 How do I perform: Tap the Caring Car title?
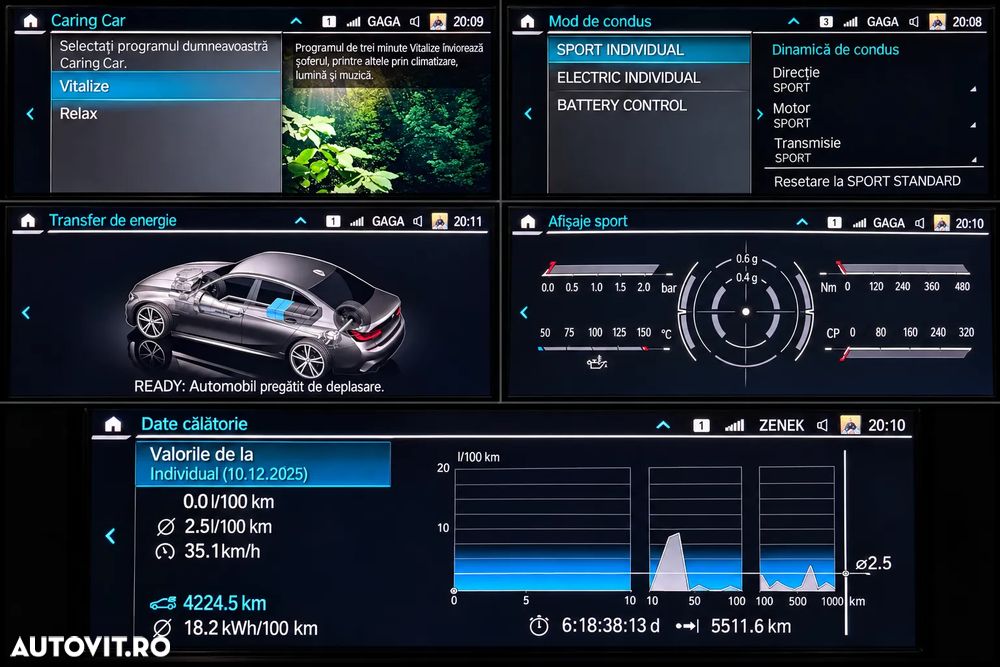click(x=88, y=21)
